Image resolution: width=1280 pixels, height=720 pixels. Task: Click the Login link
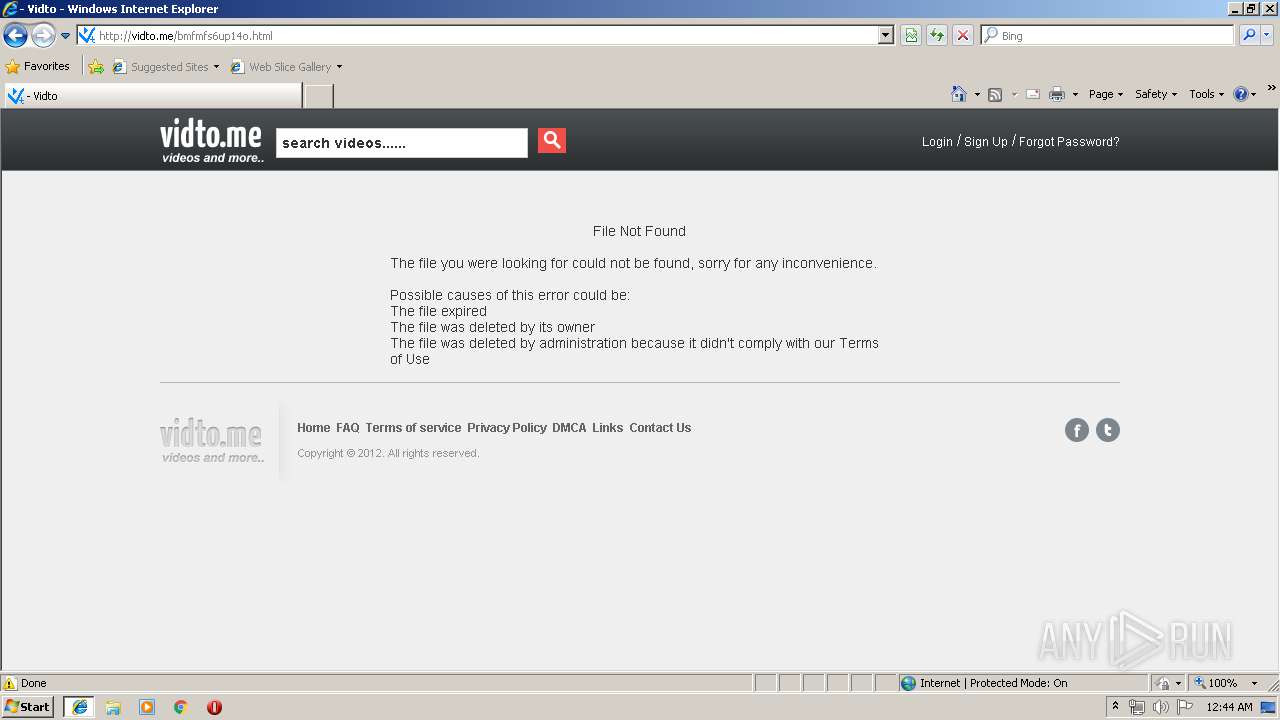937,142
